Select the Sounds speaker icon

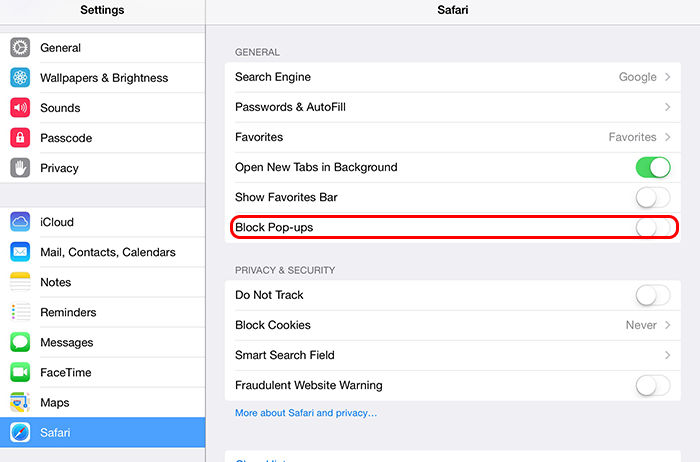point(20,108)
